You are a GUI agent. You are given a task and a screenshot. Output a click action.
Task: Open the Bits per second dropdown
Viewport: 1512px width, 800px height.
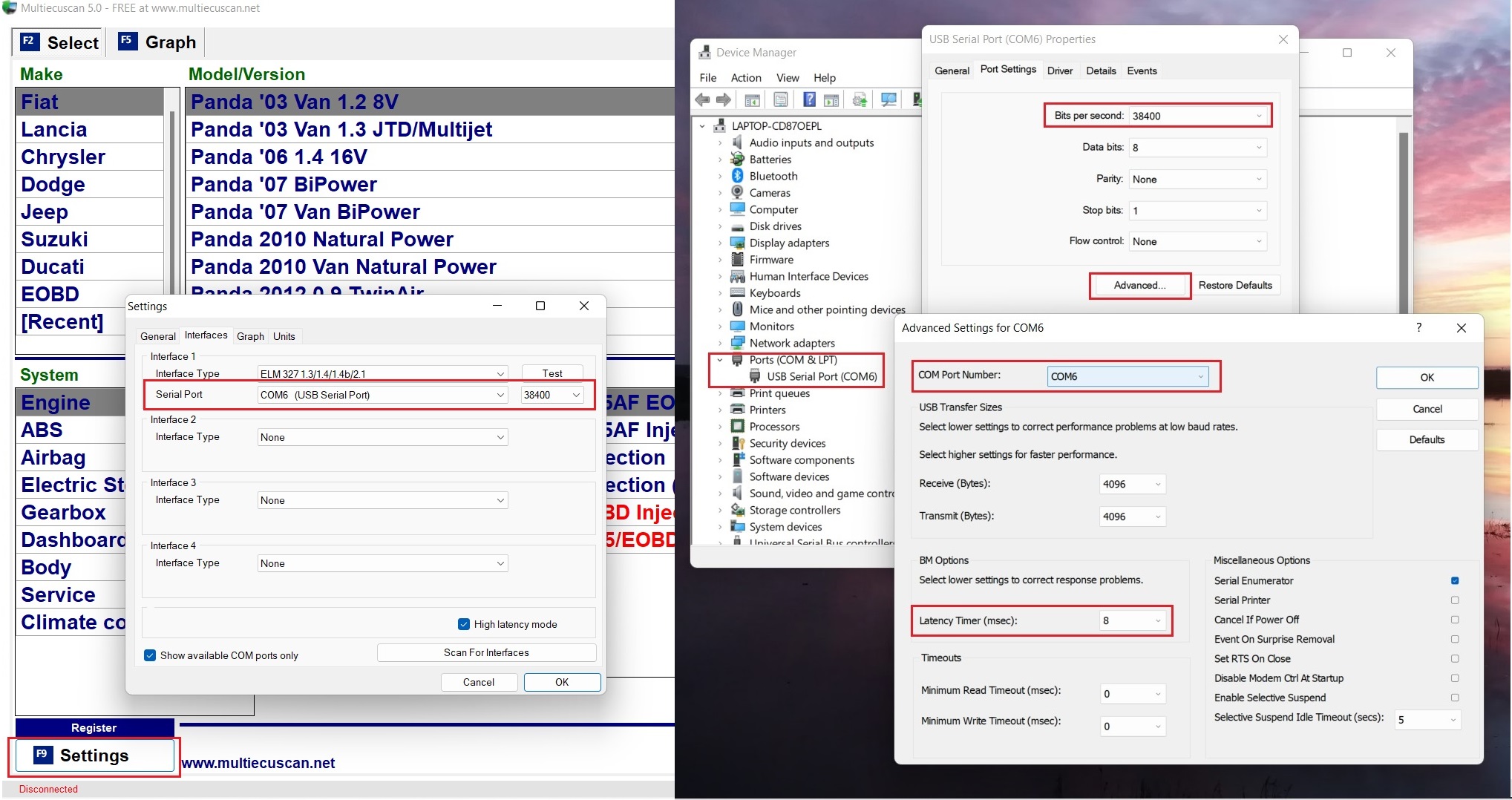[x=1197, y=116]
